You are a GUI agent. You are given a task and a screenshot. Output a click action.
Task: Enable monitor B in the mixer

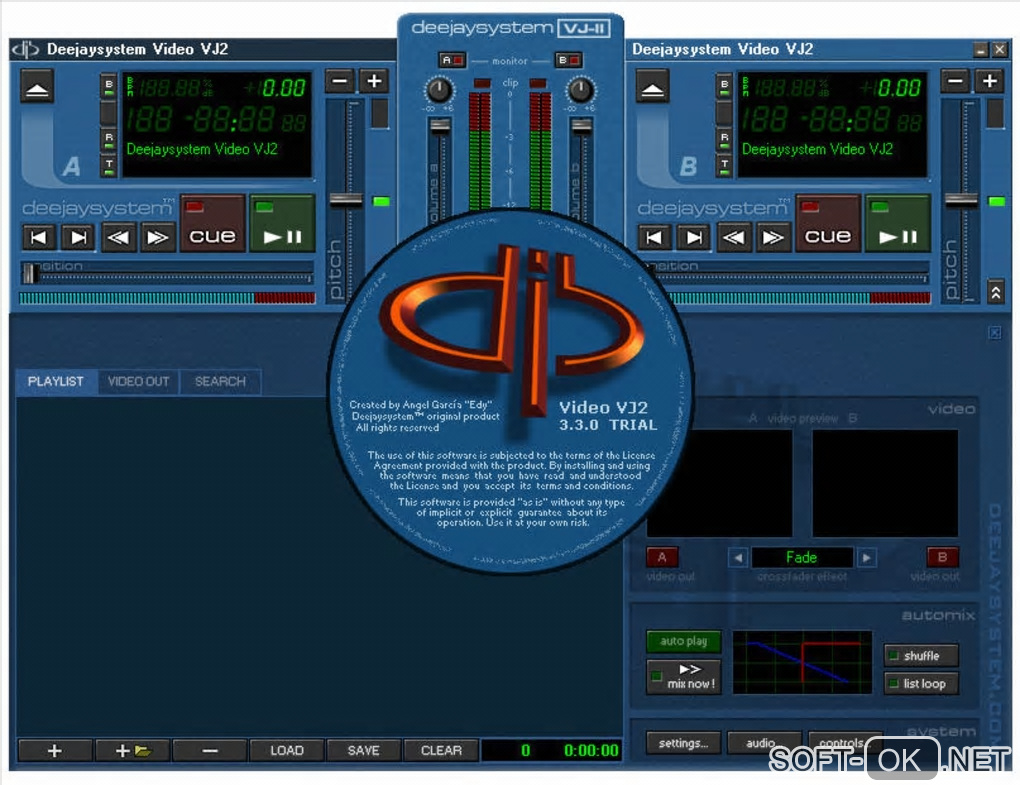[x=569, y=60]
